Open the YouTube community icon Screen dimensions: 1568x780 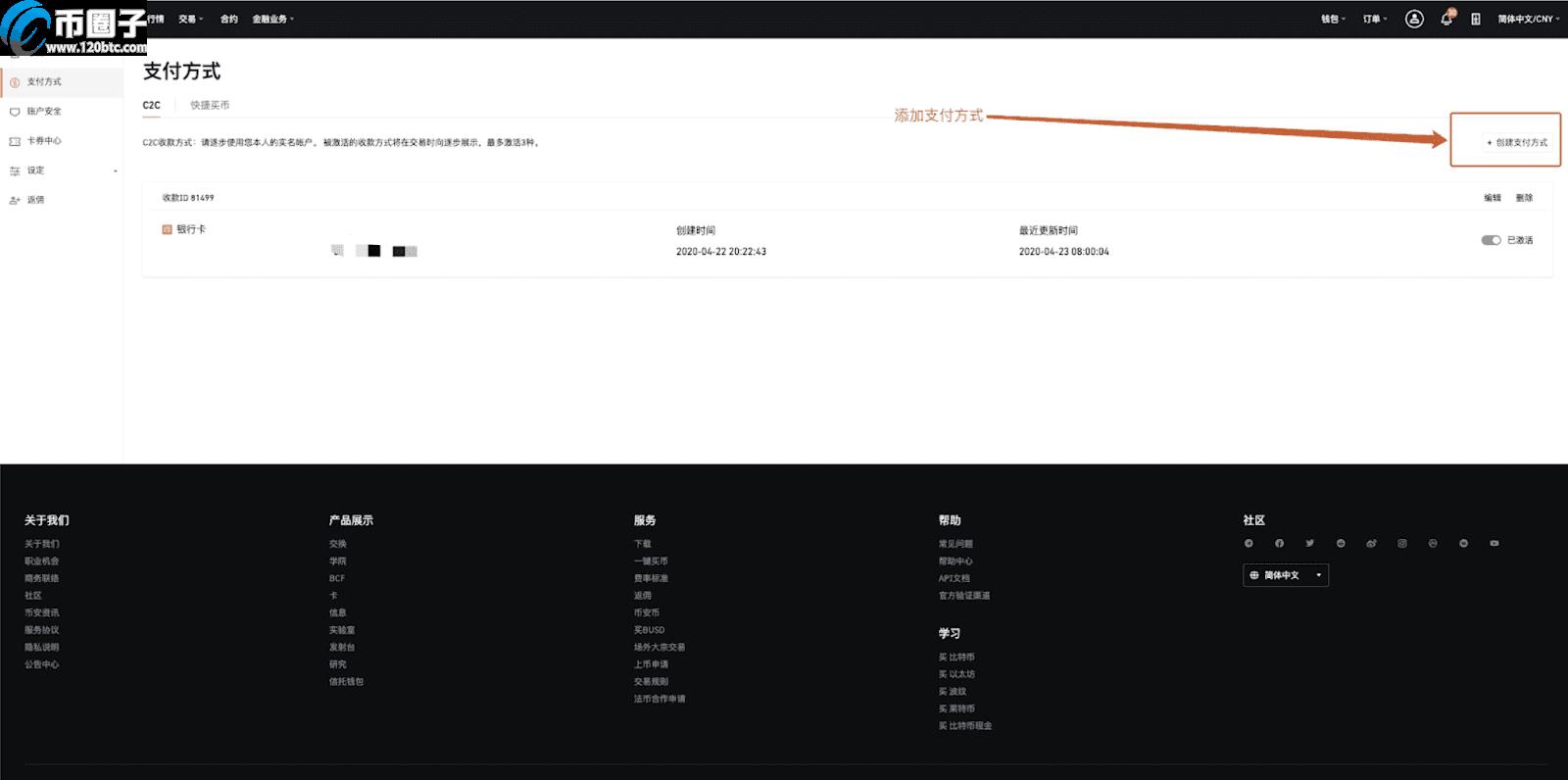(x=1494, y=543)
